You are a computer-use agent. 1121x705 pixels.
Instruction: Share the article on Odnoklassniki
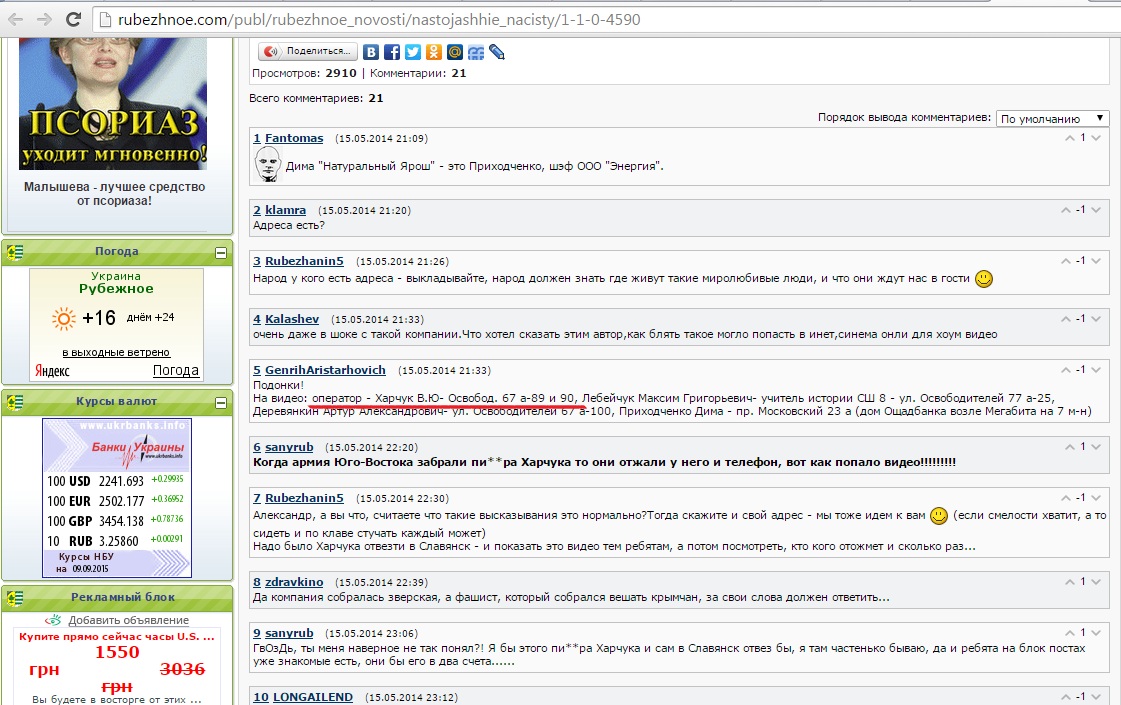434,52
